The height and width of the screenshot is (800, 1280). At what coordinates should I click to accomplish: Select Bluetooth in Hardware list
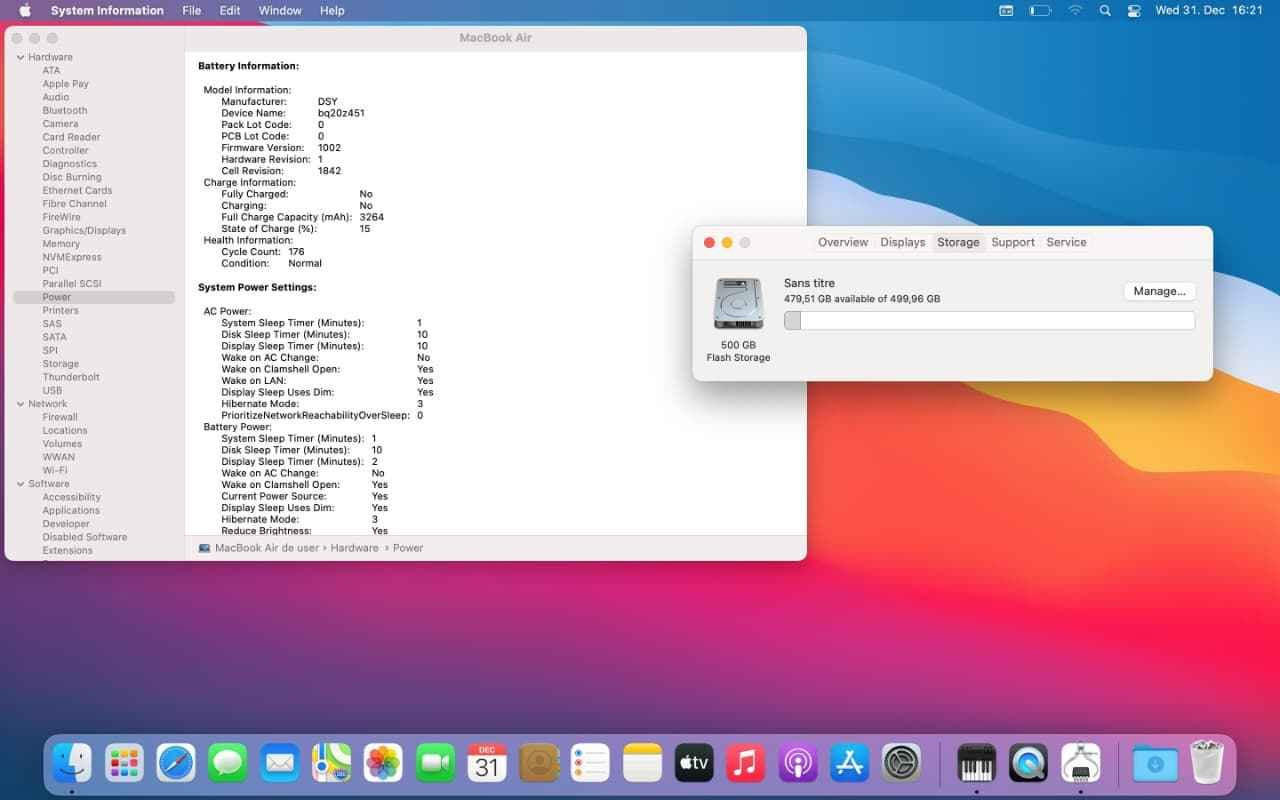pos(65,111)
